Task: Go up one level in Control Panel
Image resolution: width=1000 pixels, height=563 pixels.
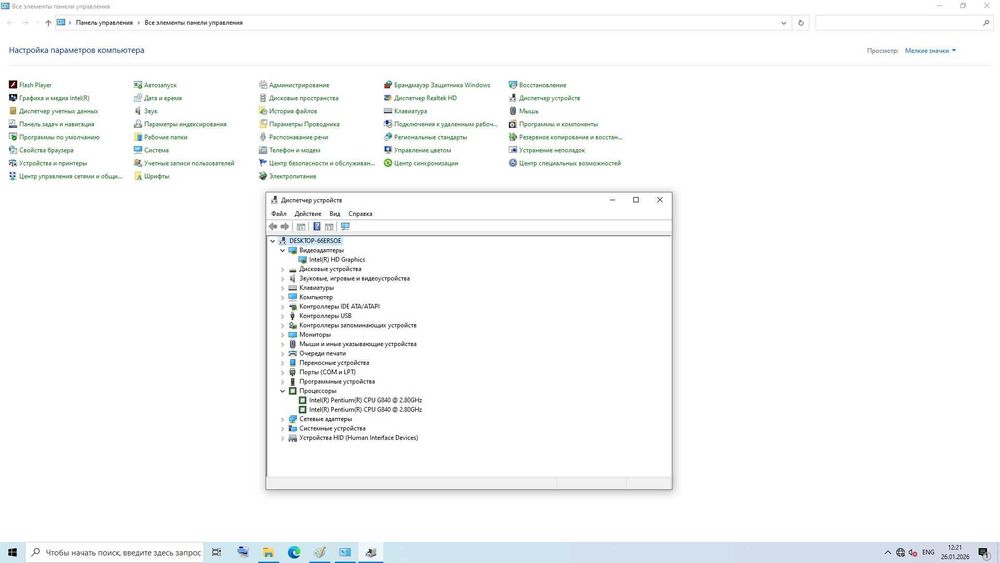Action: click(x=48, y=23)
